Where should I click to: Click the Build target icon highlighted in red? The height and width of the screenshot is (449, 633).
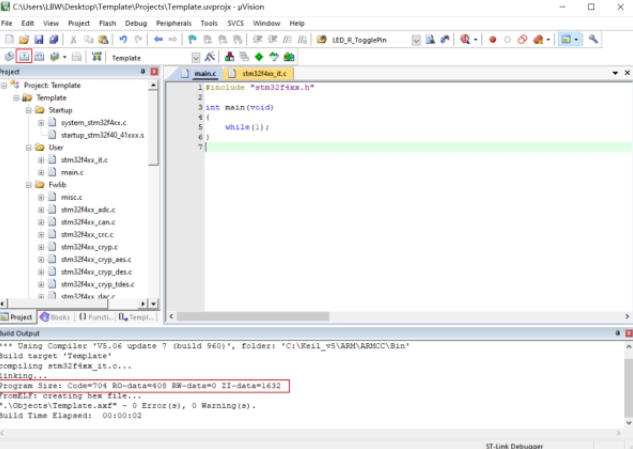tap(25, 57)
